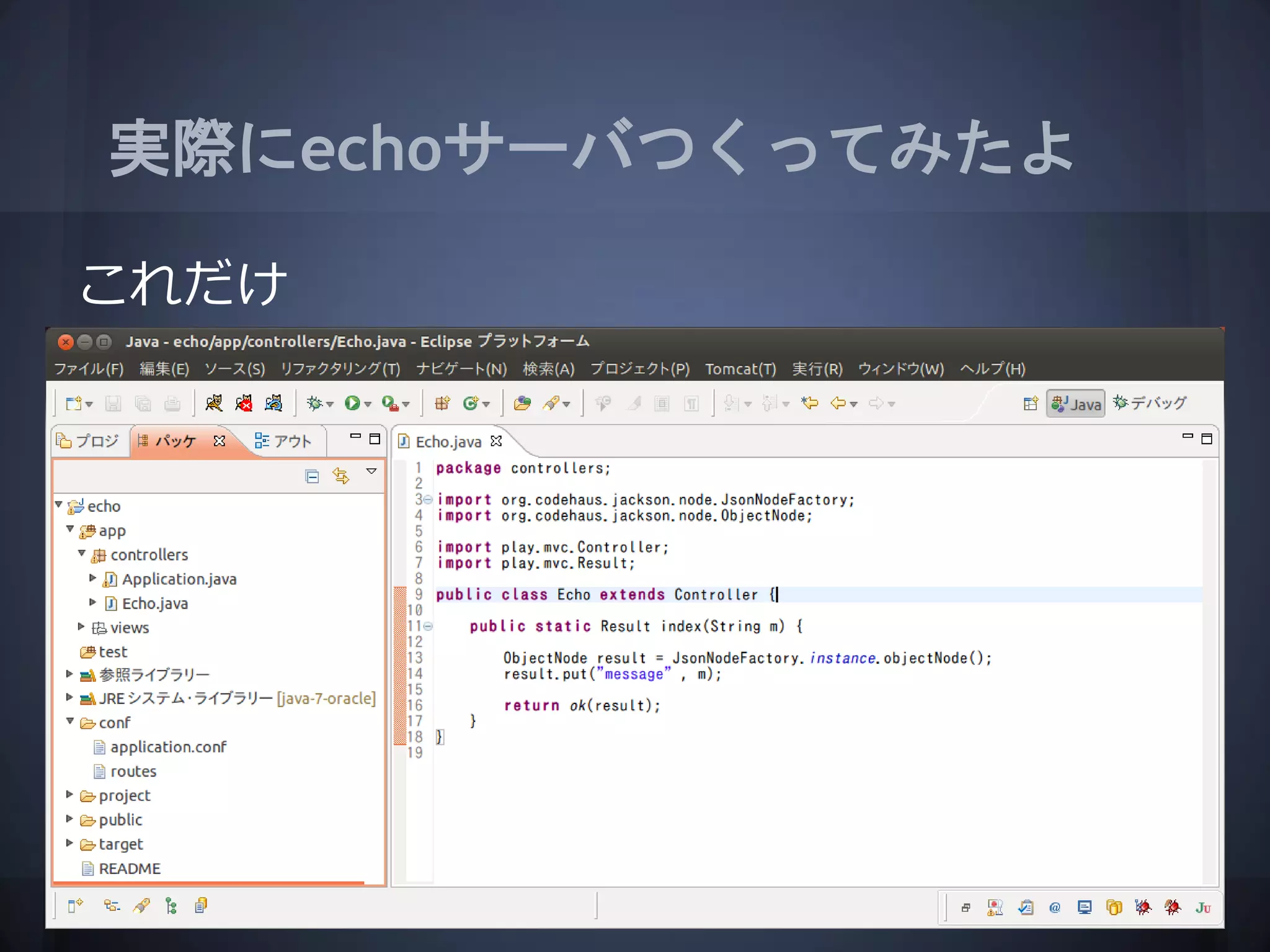The image size is (1270, 952).
Task: Click the Search flashlight toolbar icon
Action: (551, 403)
